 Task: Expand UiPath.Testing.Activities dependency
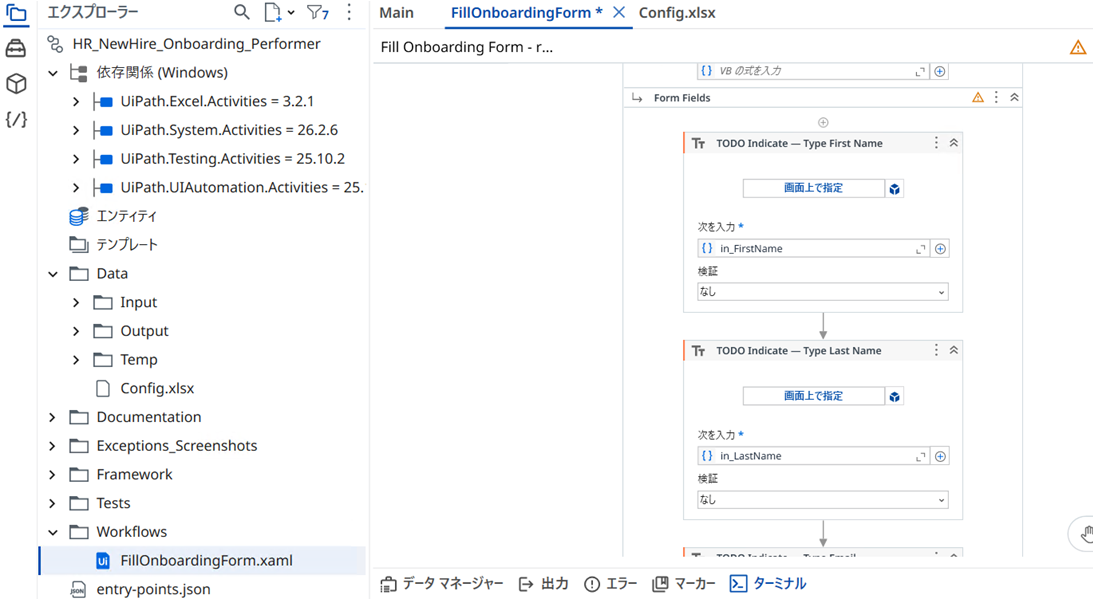click(x=76, y=159)
